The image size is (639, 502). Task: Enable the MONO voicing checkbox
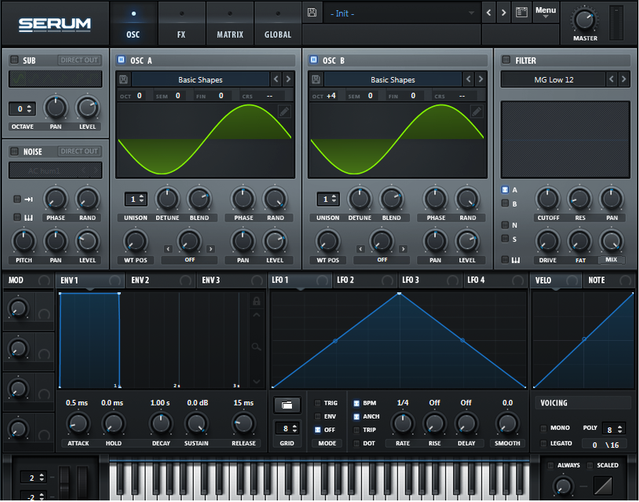click(x=542, y=428)
